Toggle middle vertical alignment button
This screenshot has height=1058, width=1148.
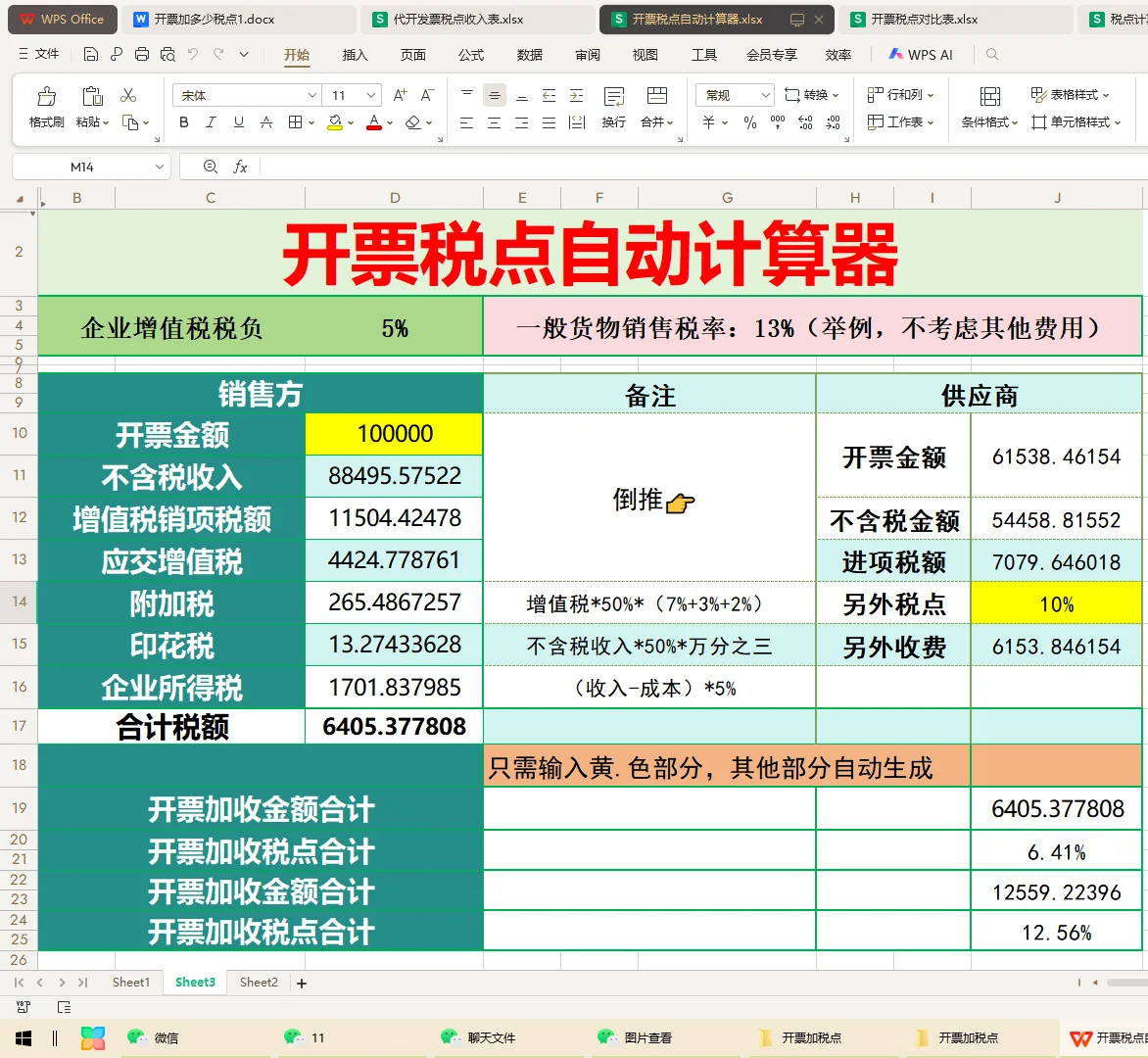coord(495,95)
